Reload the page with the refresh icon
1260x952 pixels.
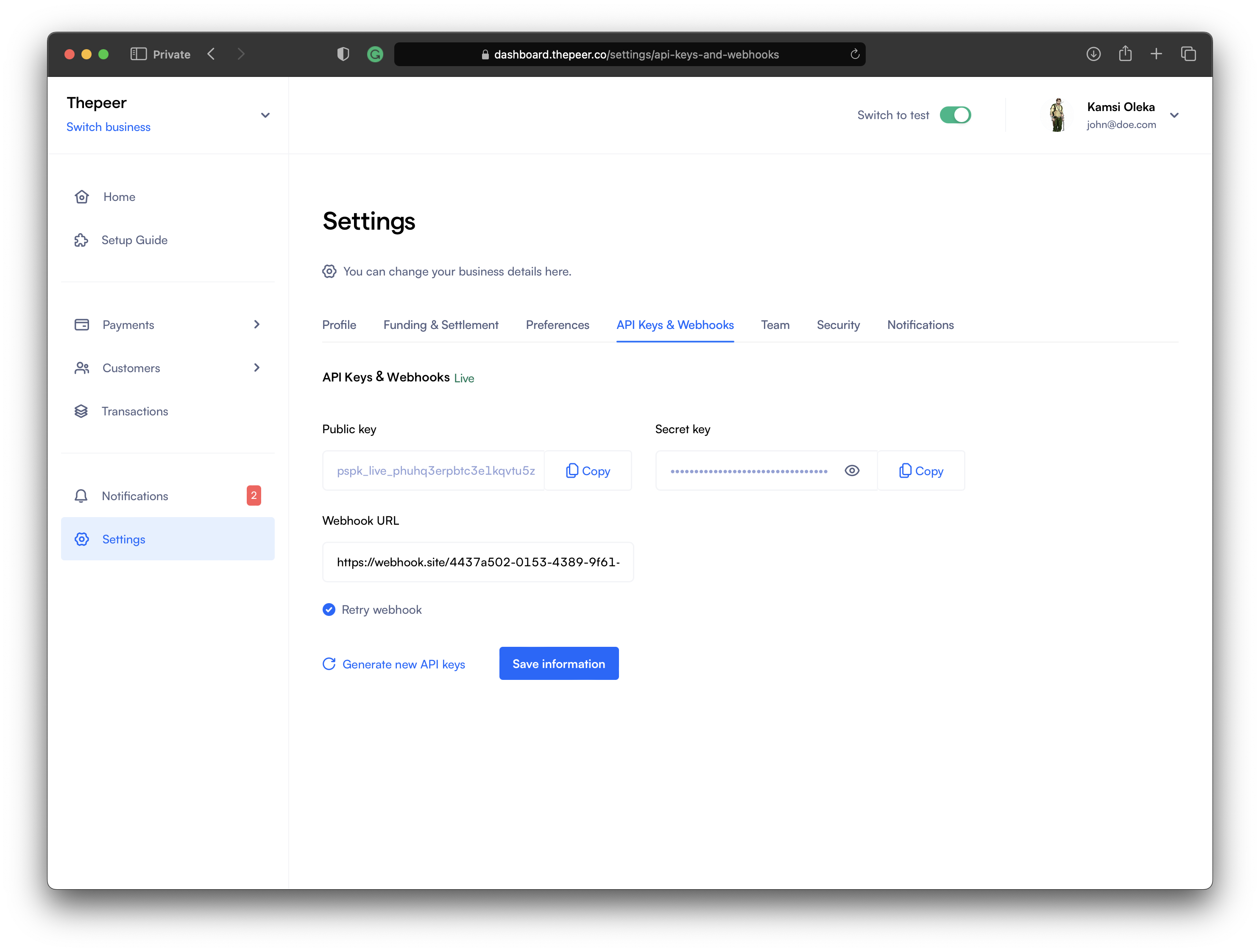854,54
